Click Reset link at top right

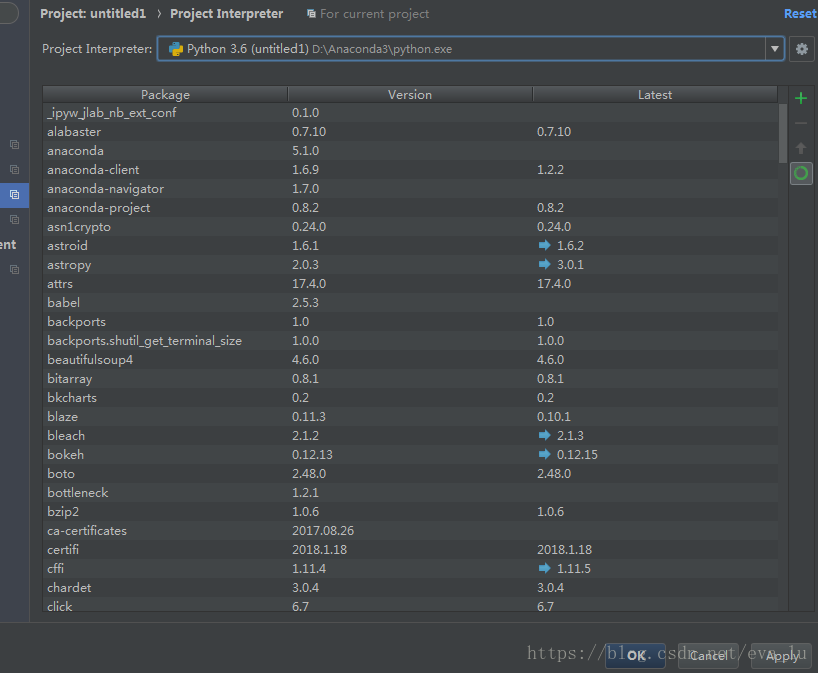click(x=800, y=14)
